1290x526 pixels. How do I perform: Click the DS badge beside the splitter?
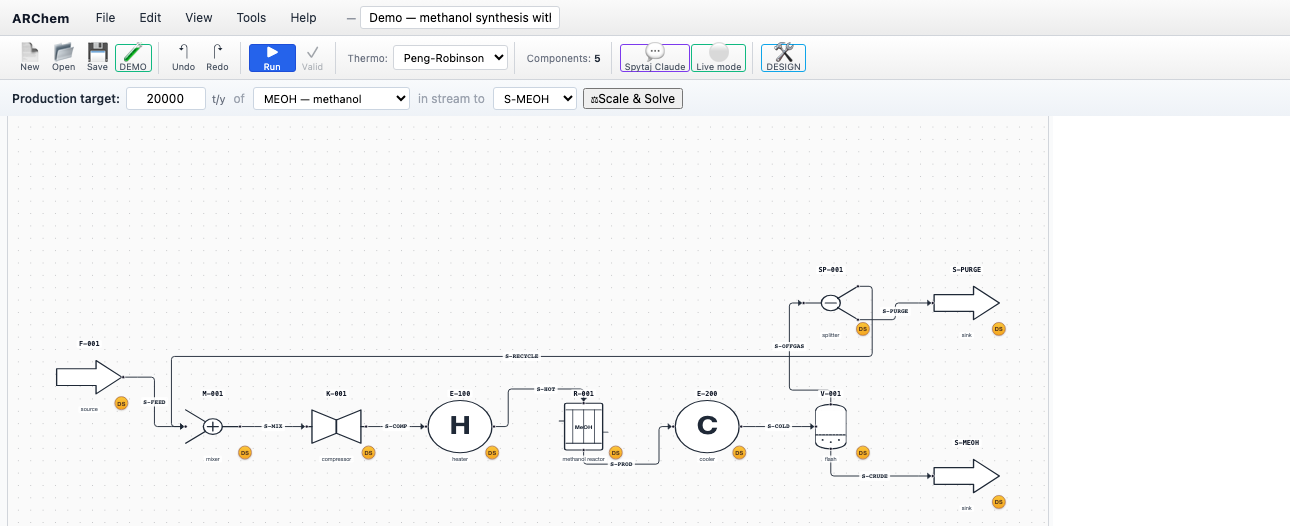pos(863,329)
